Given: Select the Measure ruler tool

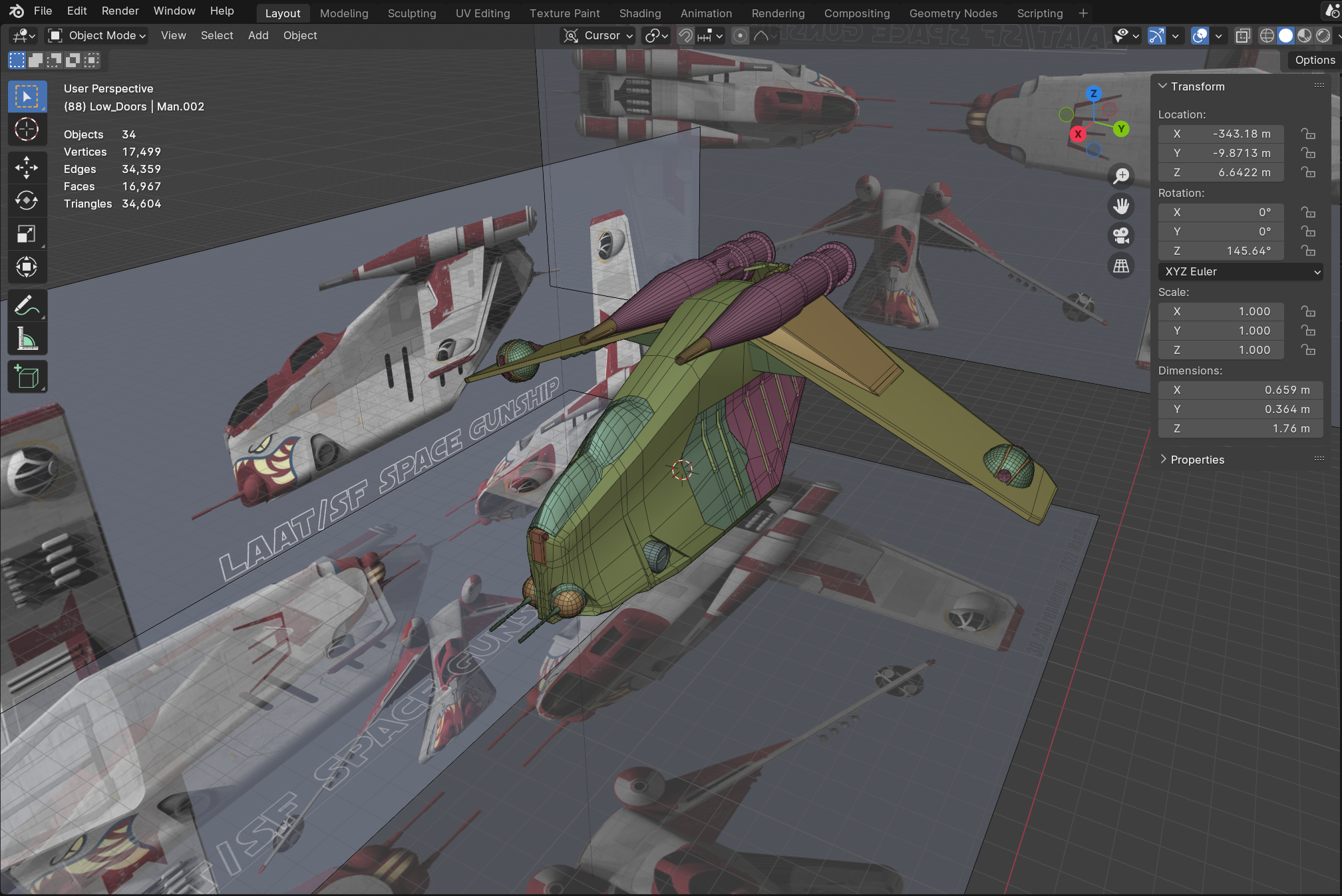Looking at the screenshot, I should point(27,339).
